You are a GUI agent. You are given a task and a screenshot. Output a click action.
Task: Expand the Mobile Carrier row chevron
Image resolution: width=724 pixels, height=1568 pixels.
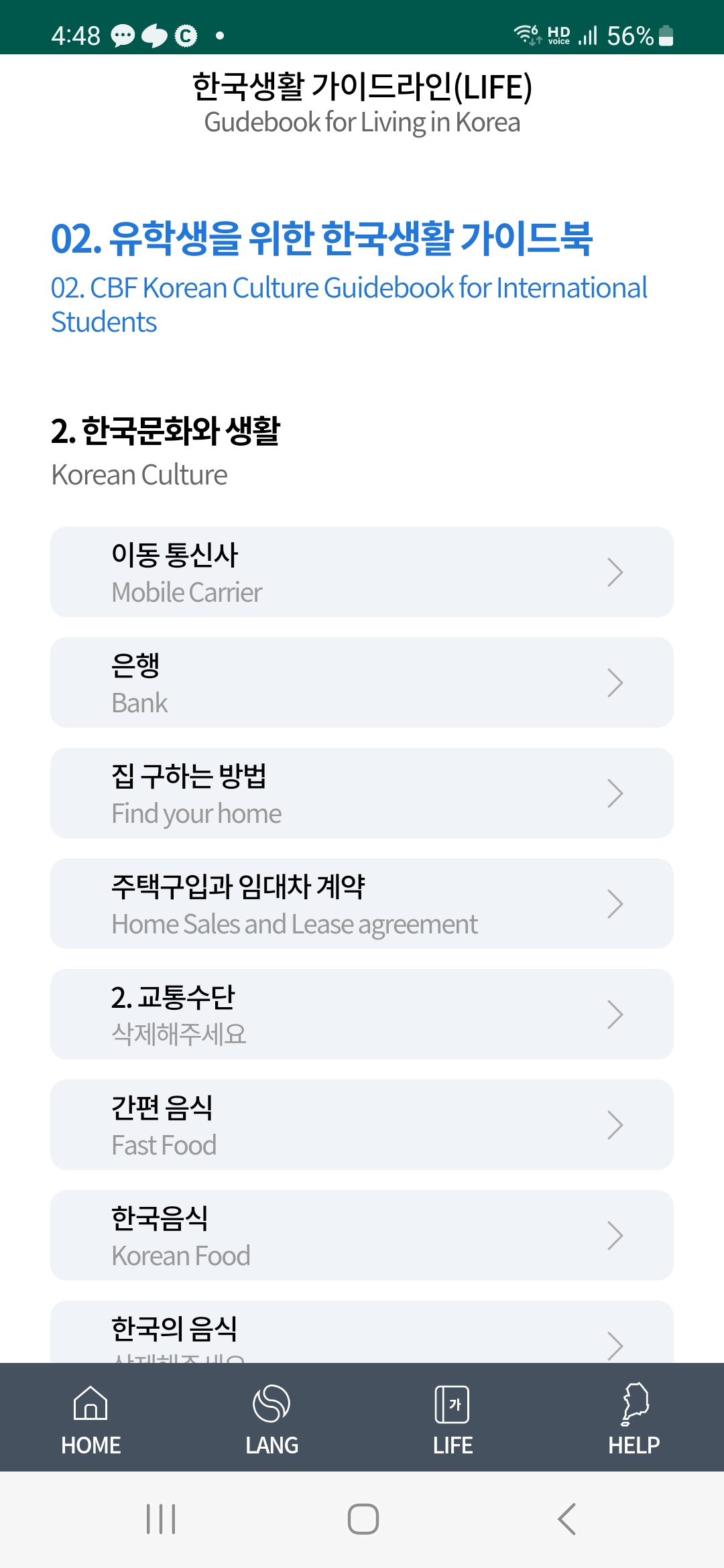point(615,572)
